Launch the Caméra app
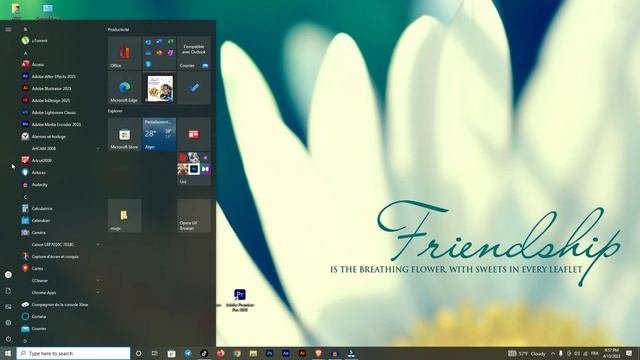Viewport: 640px width, 360px height. (x=61, y=233)
